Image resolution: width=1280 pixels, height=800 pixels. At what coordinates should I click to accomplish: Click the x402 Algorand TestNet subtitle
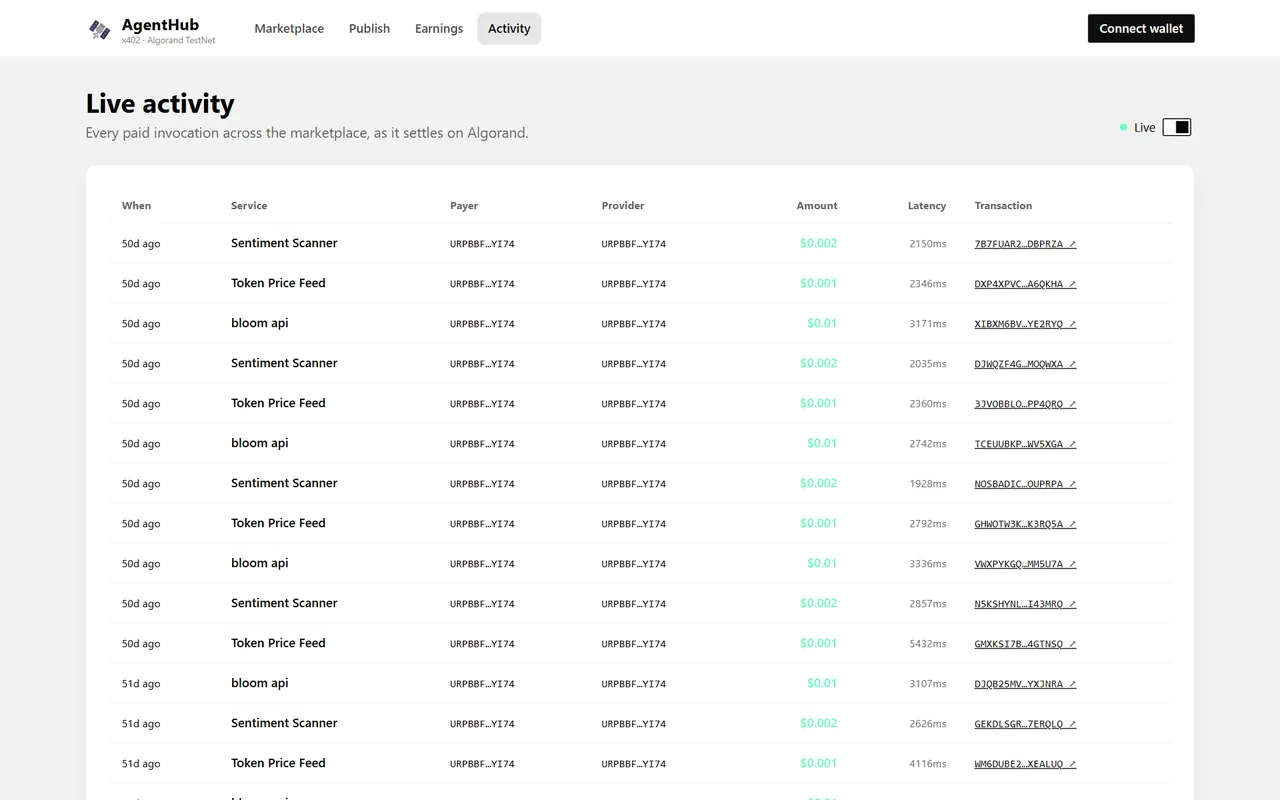pos(168,41)
